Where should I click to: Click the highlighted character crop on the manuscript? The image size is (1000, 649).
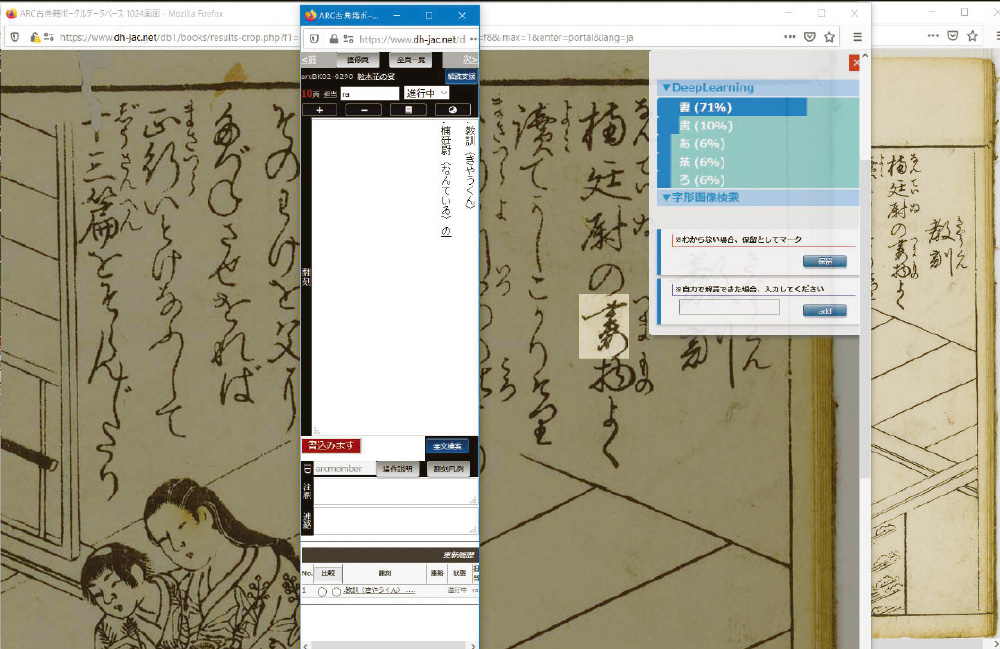point(603,326)
